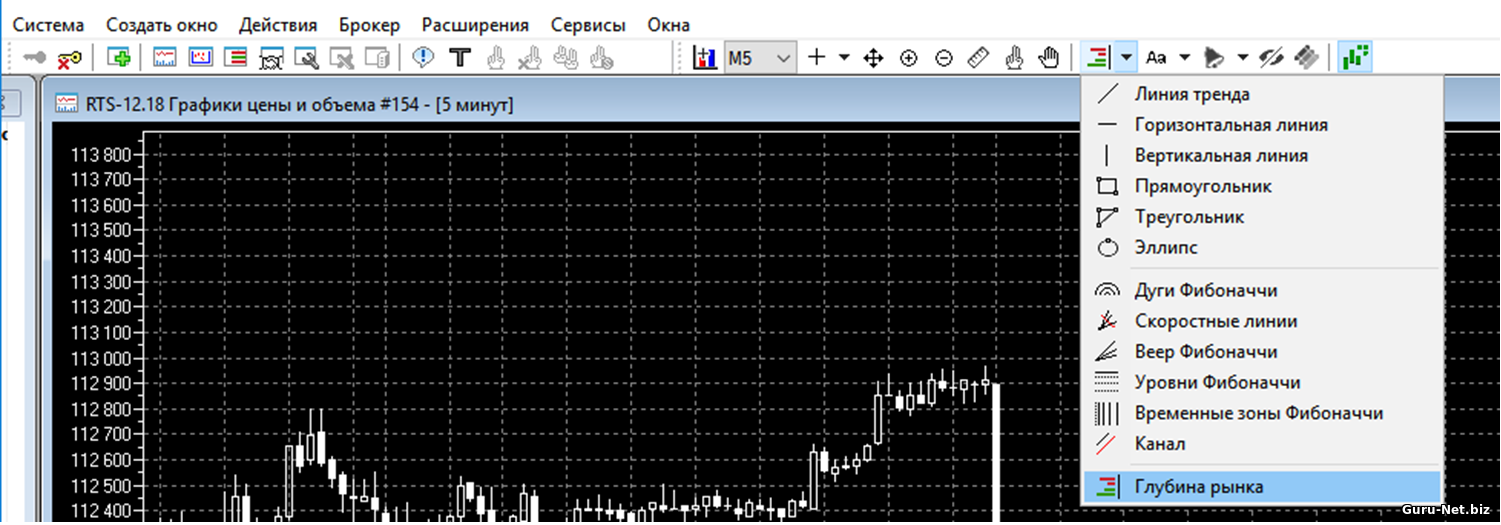1501x525 pixels.
Task: Select the crosshair plus tool
Action: [x=817, y=58]
